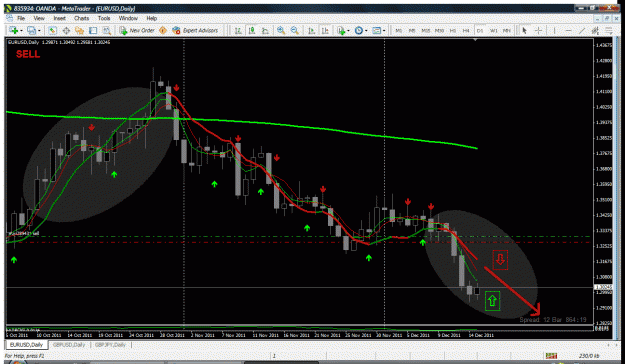625x364 pixels.
Task: Open the File menu
Action: (21, 18)
